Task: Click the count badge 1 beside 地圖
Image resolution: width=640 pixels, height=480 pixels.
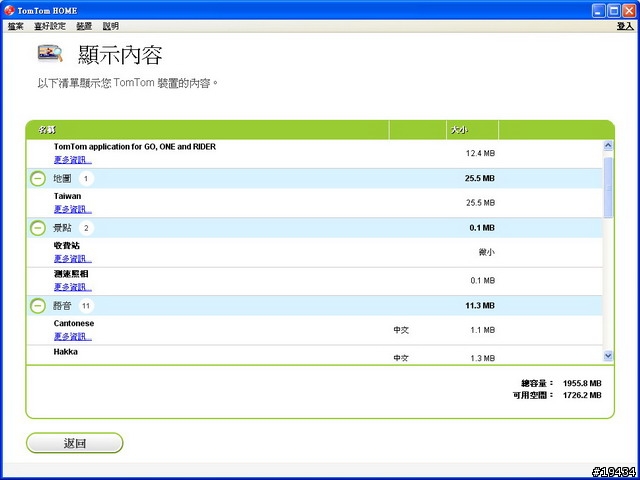Action: pos(86,178)
